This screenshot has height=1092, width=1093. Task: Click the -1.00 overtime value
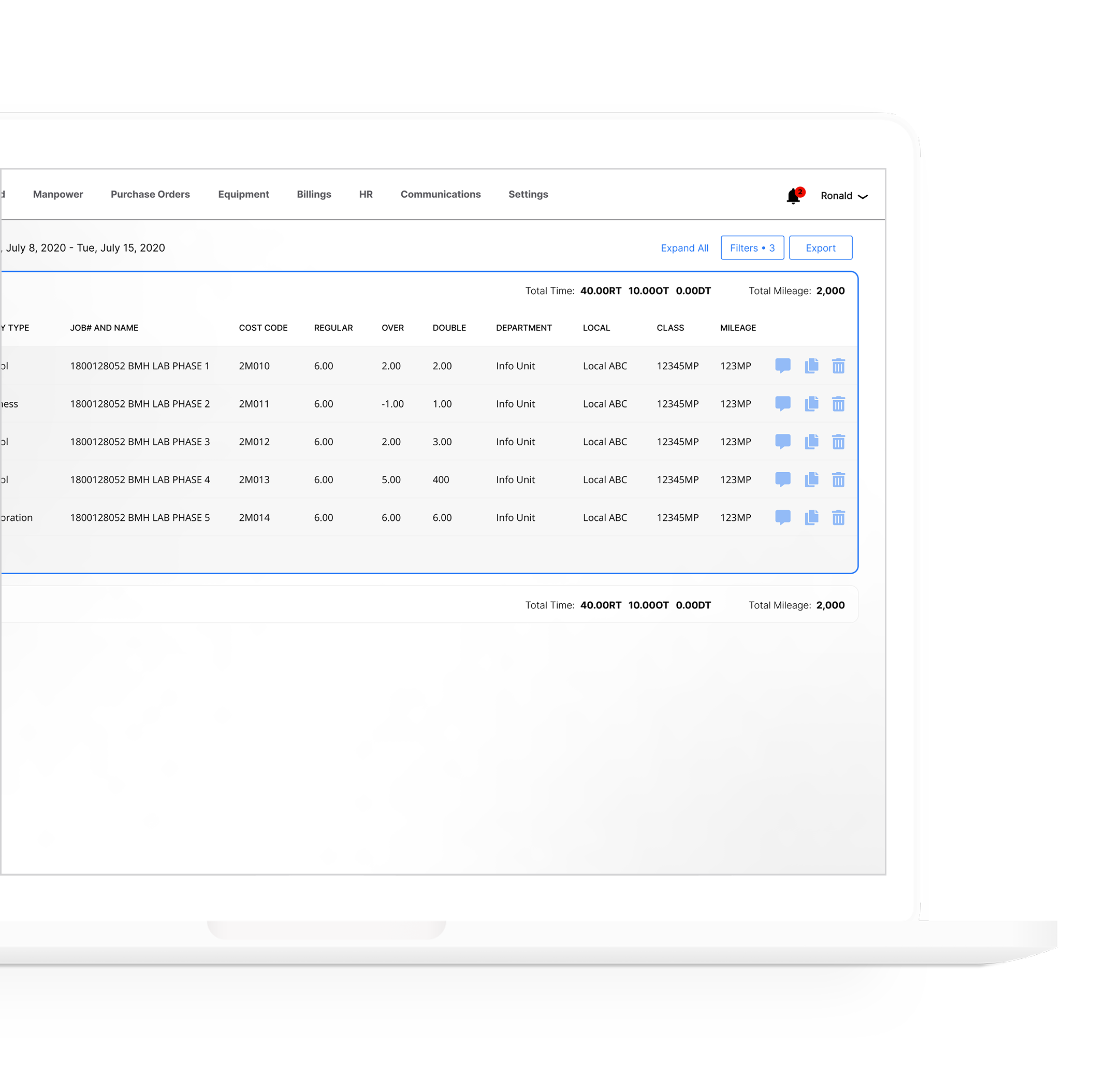point(392,404)
